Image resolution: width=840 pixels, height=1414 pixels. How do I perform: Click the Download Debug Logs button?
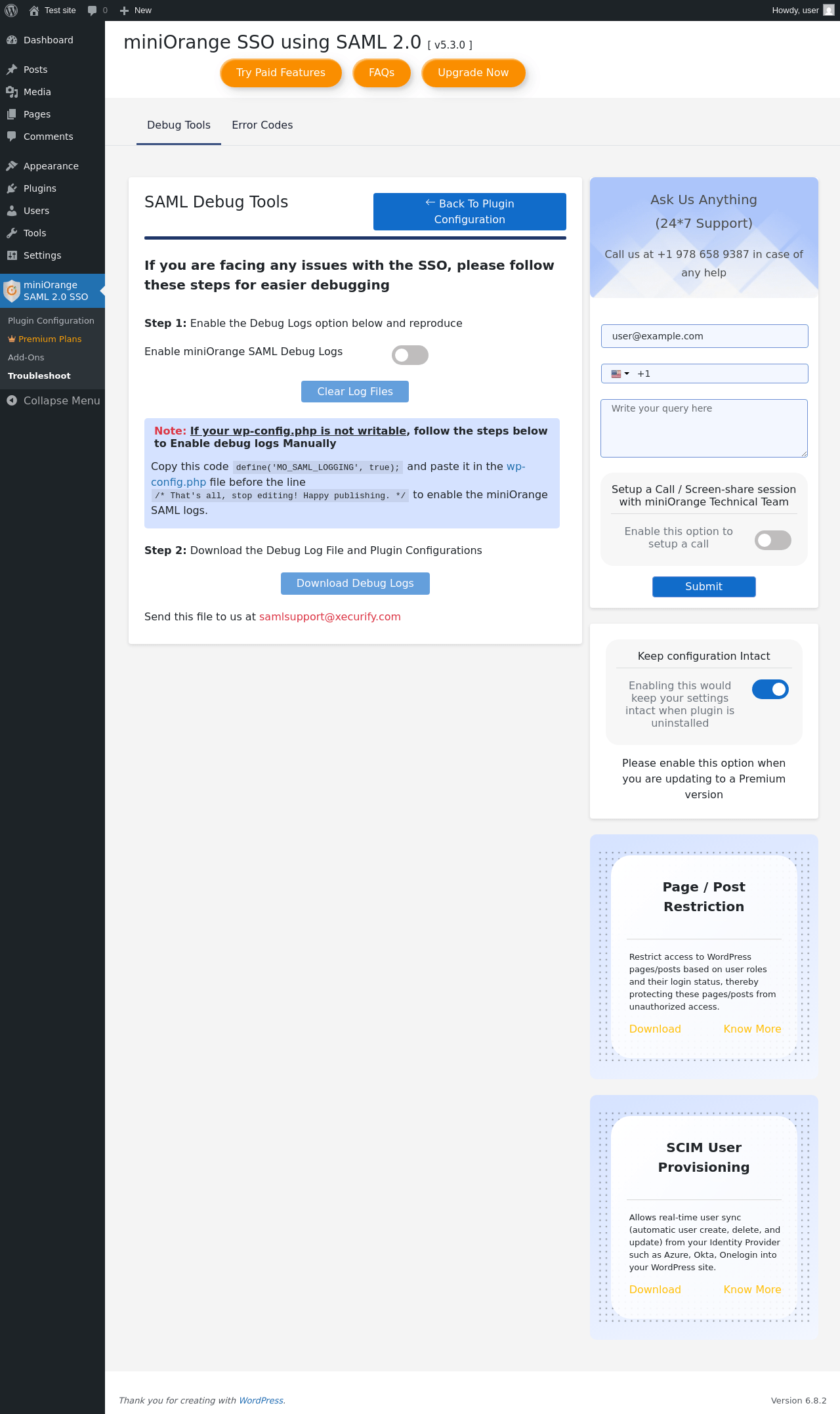pyautogui.click(x=355, y=584)
